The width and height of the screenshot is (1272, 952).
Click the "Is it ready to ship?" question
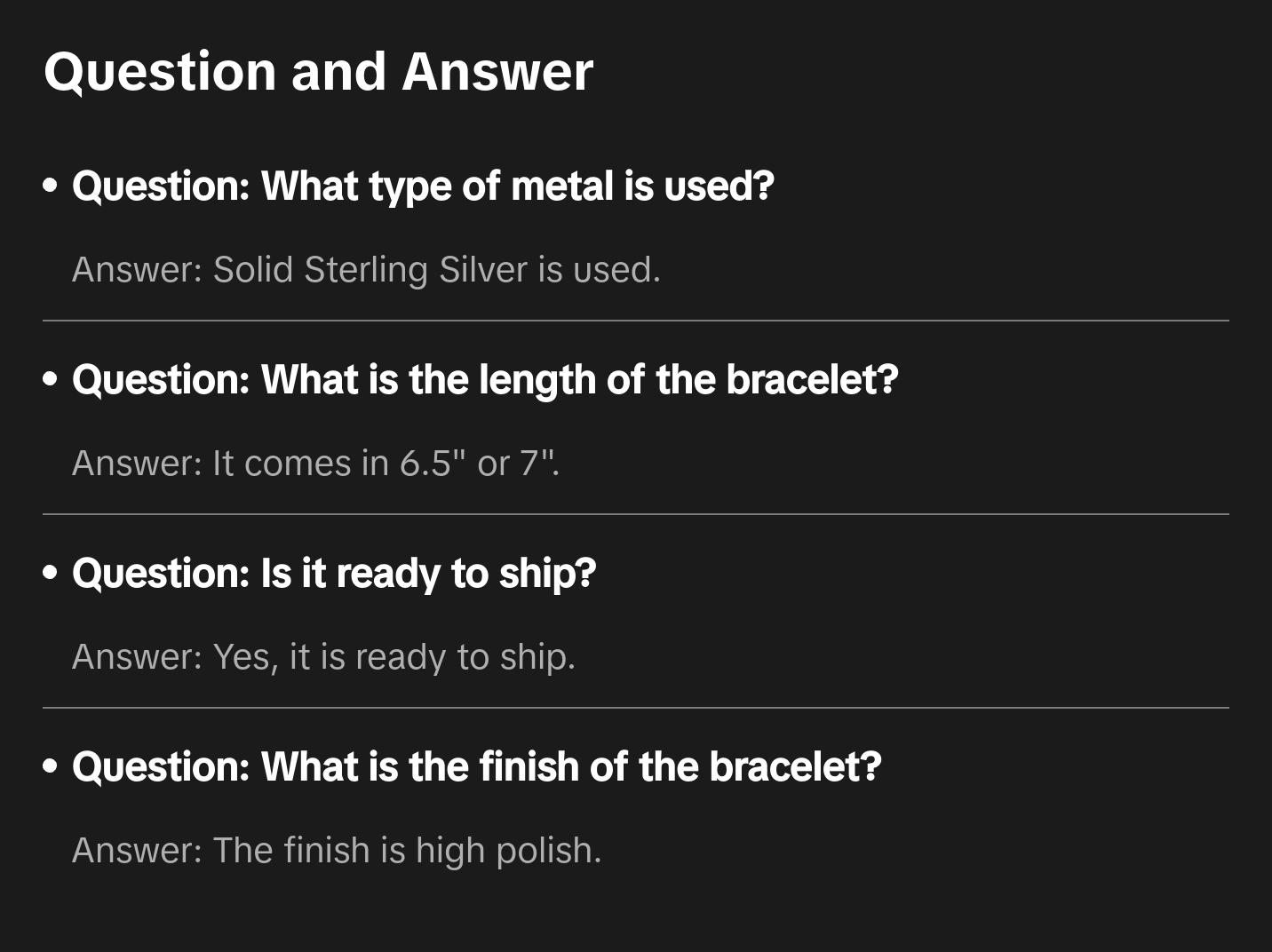click(x=334, y=574)
